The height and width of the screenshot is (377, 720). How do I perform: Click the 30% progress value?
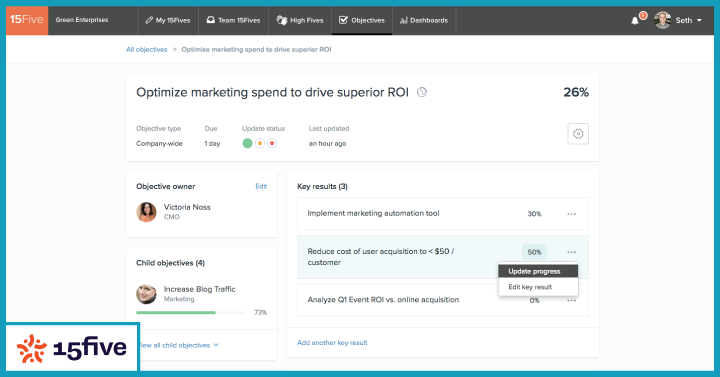[534, 214]
